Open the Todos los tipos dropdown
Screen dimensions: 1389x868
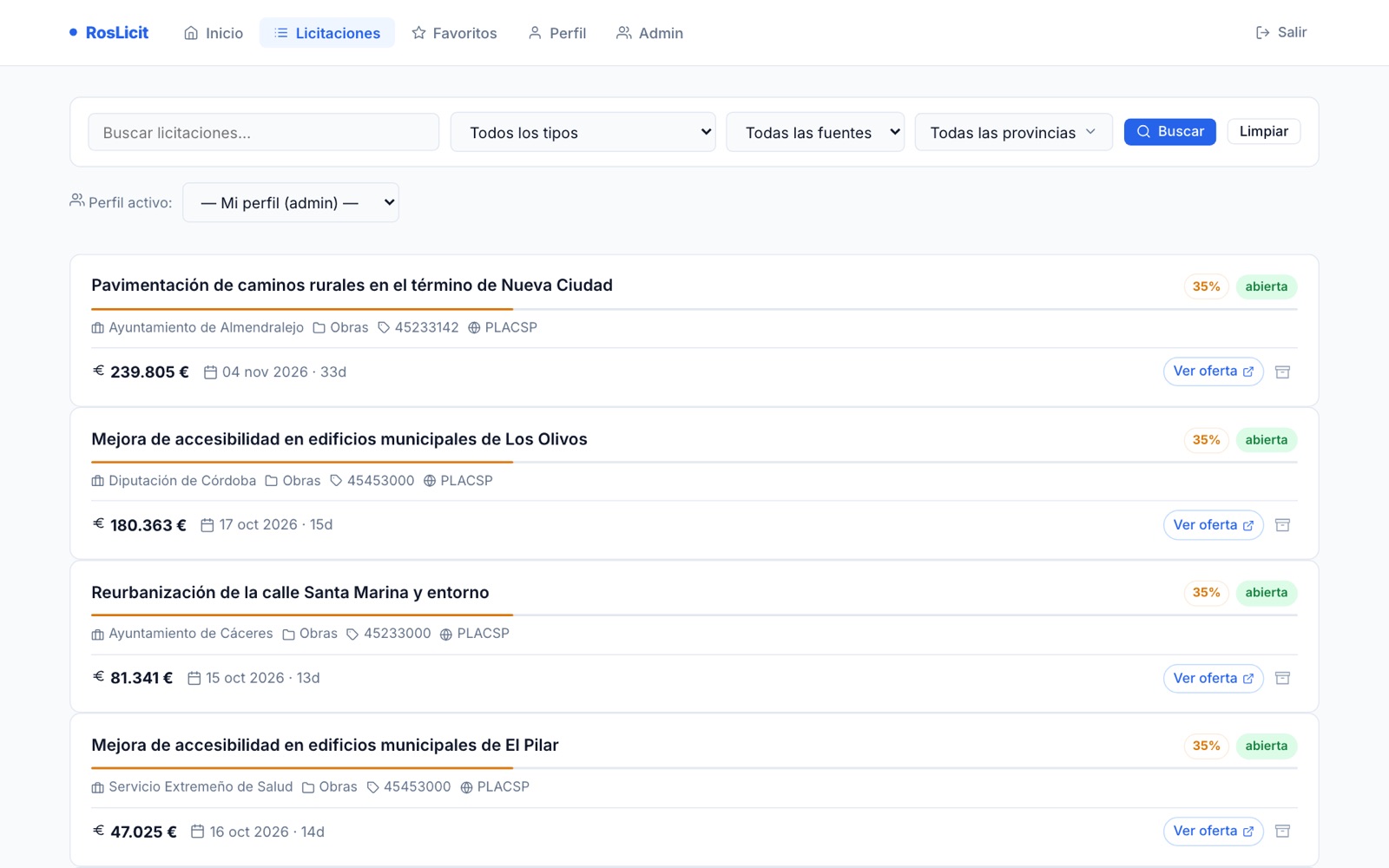point(583,132)
